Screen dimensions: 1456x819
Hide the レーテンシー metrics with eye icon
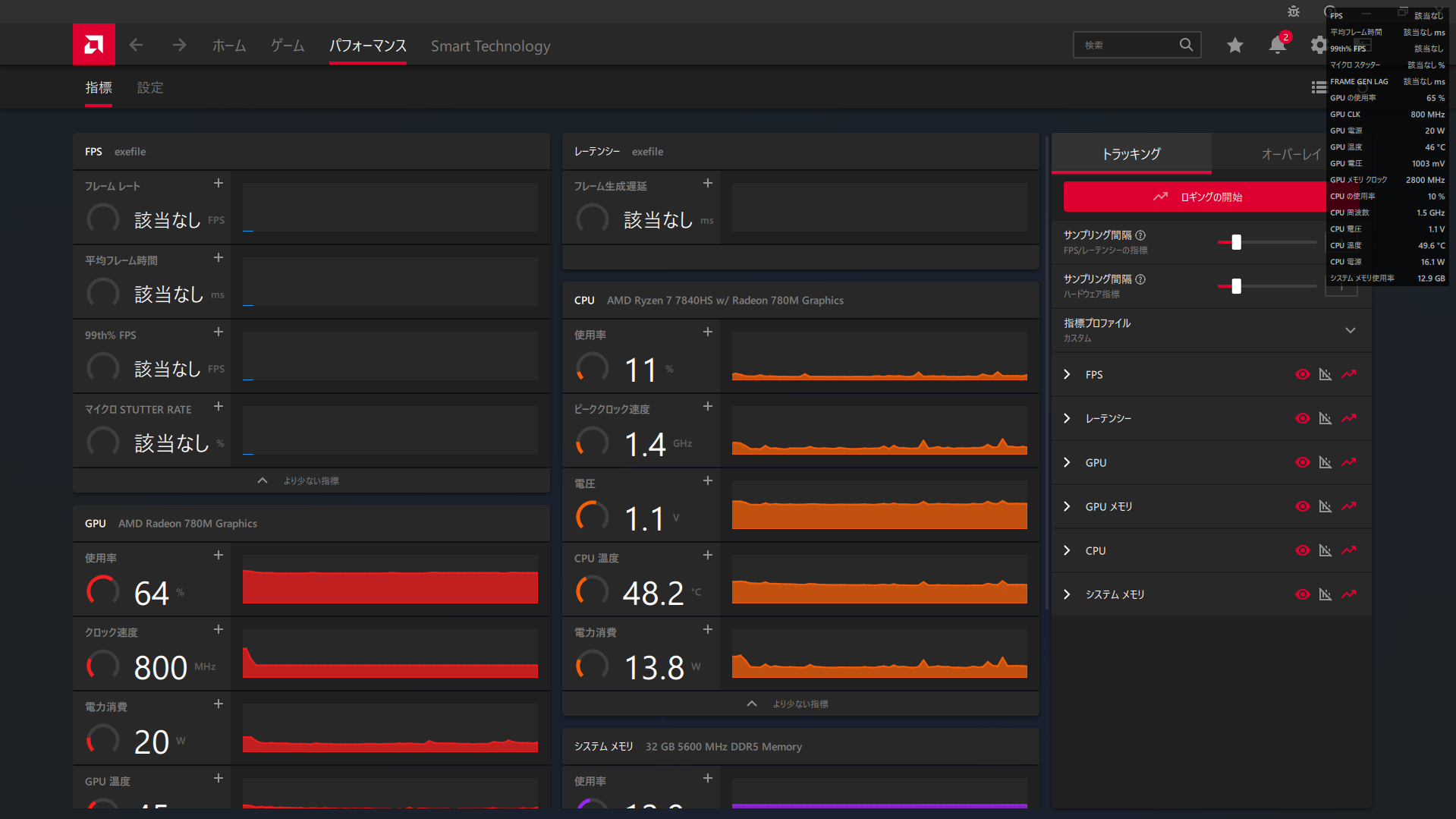point(1302,418)
